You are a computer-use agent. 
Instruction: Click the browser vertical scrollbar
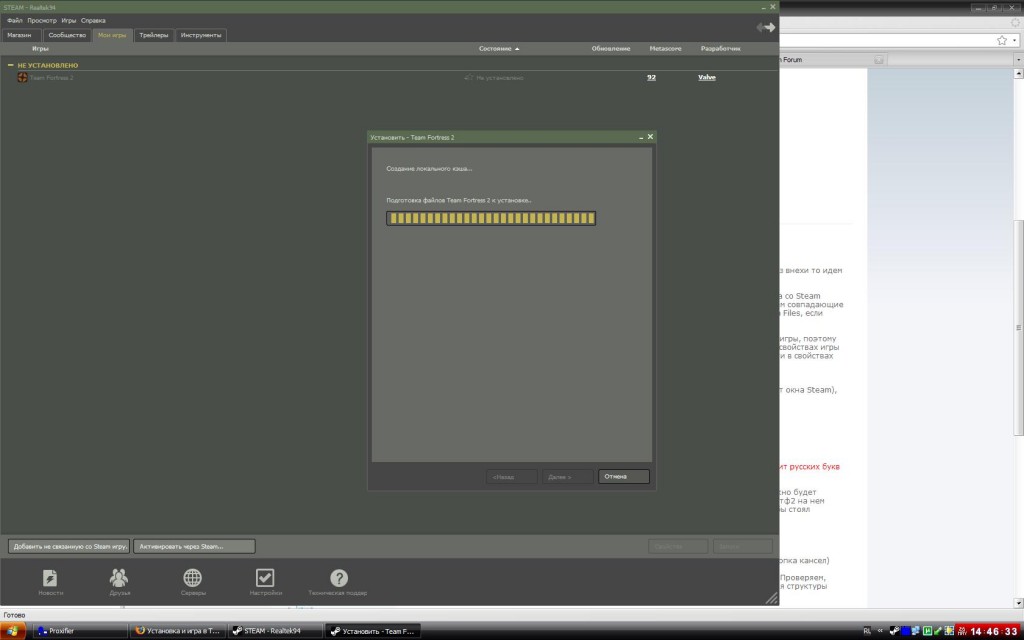click(x=1018, y=327)
